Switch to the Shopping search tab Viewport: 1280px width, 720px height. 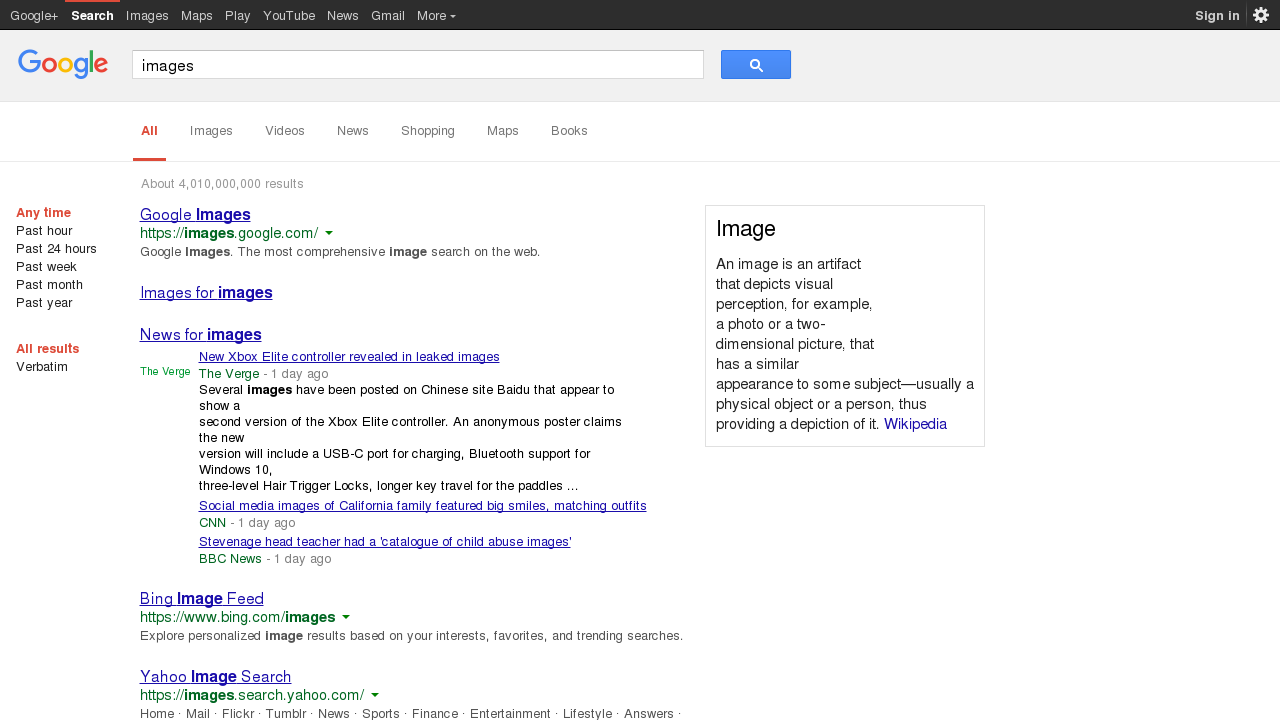(x=428, y=131)
